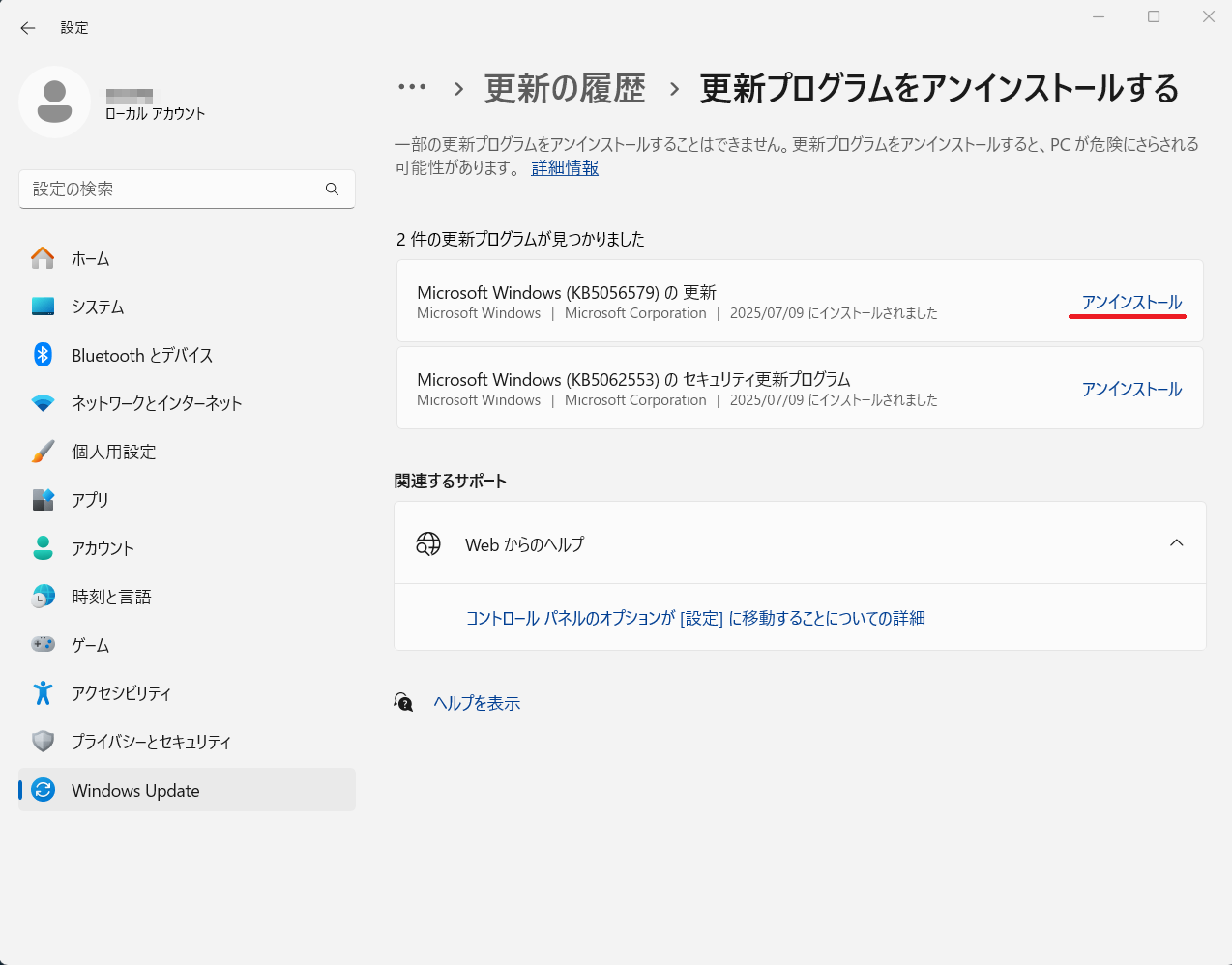
Task: Click the KB5062553 セキュリティ更新プログラム title
Action: [x=633, y=379]
